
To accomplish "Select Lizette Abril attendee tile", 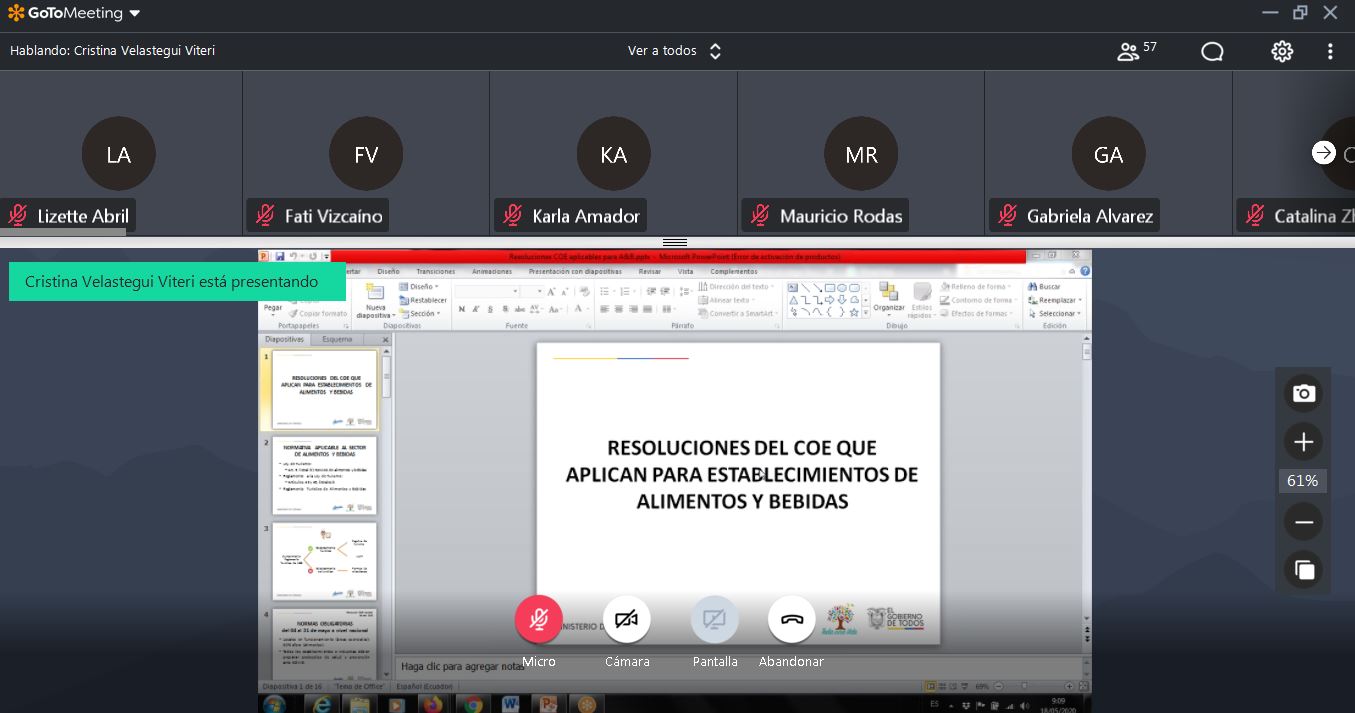I will pyautogui.click(x=119, y=153).
